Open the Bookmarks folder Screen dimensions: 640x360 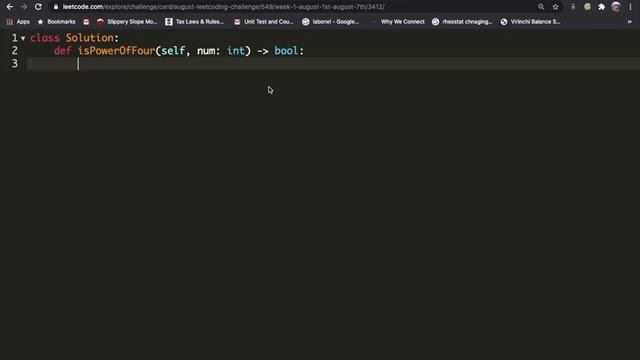(x=56, y=22)
